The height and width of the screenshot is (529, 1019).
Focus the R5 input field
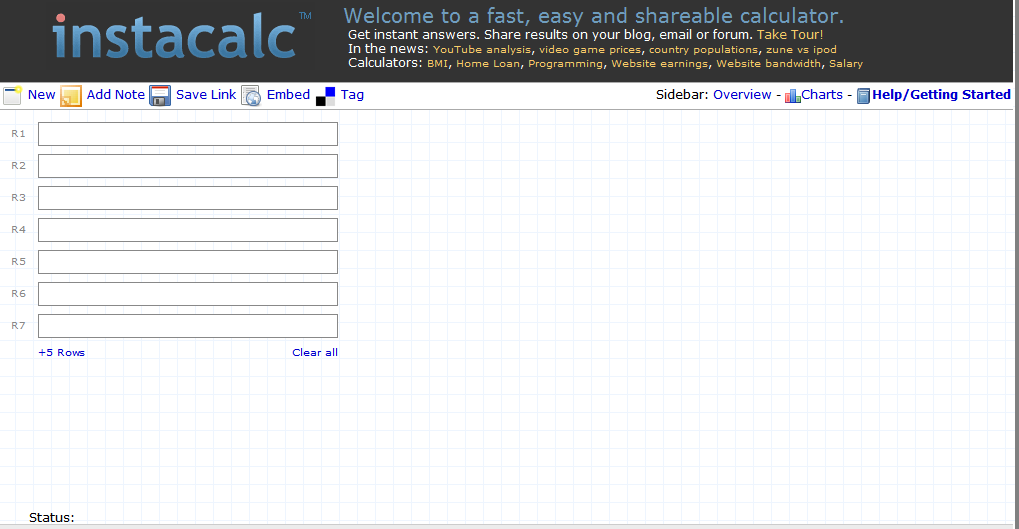click(188, 262)
